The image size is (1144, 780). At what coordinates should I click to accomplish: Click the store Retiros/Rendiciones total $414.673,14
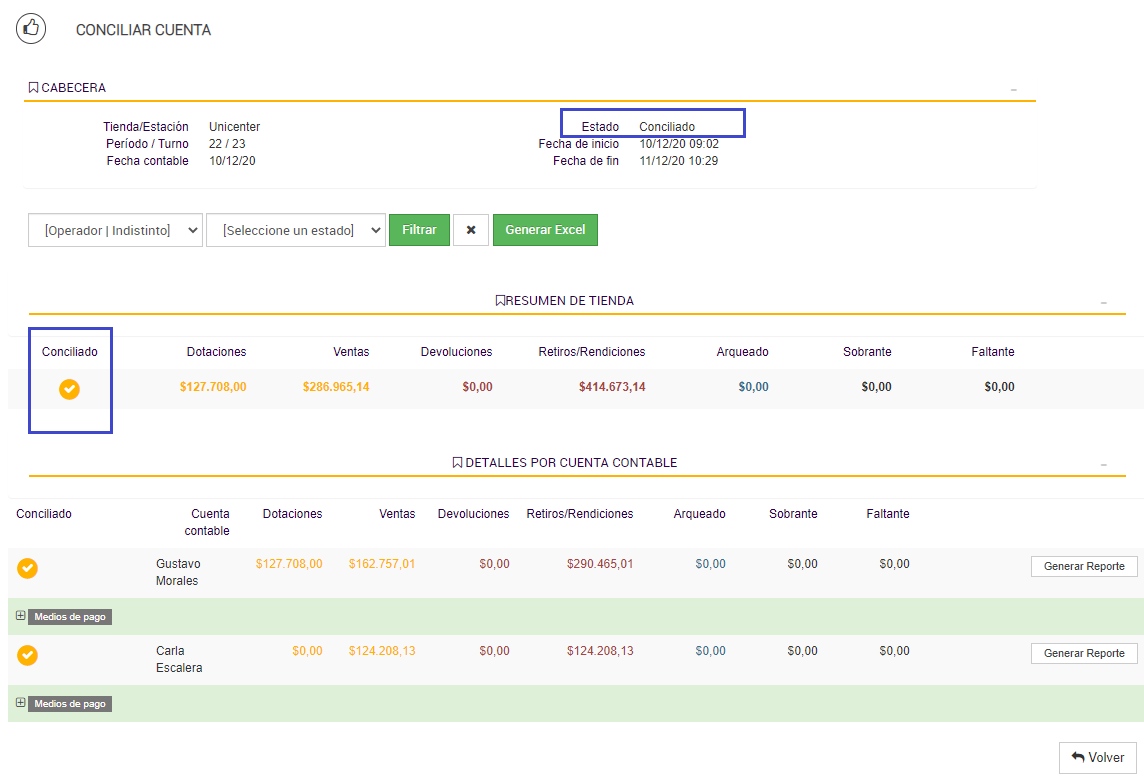(612, 387)
